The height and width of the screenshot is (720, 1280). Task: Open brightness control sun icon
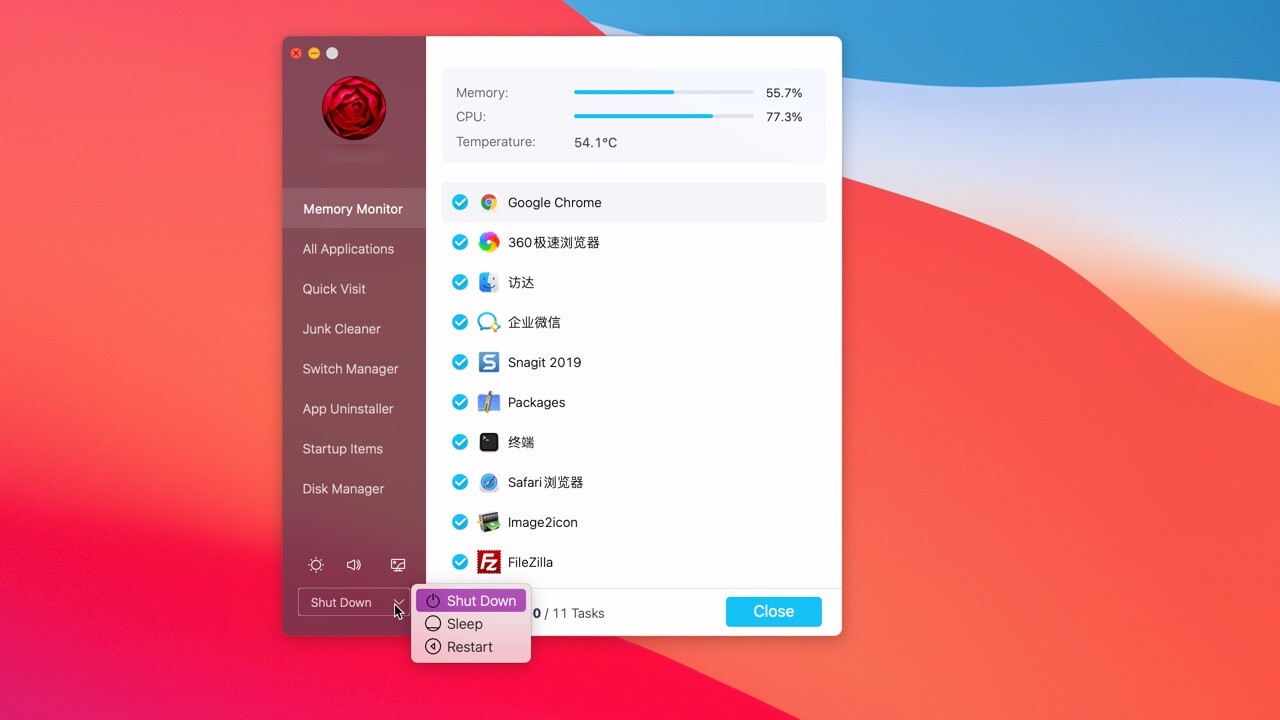pyautogui.click(x=316, y=565)
